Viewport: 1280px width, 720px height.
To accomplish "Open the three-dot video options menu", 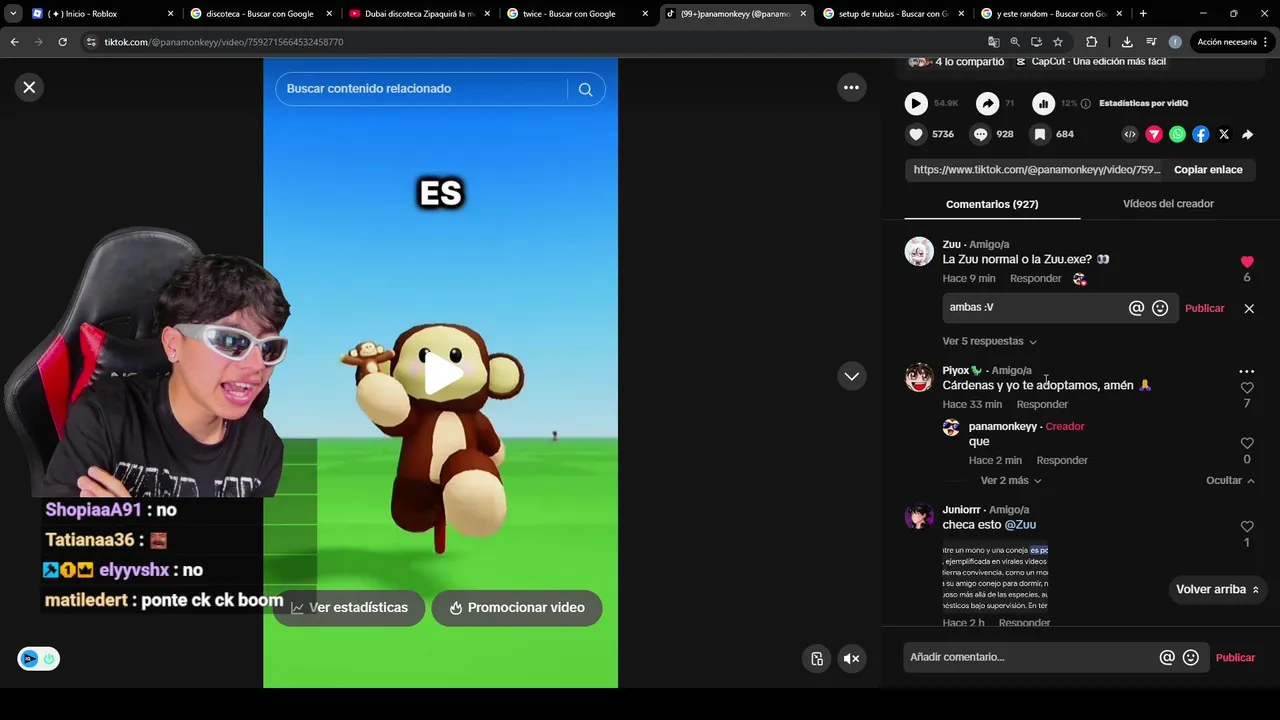I will pos(851,88).
